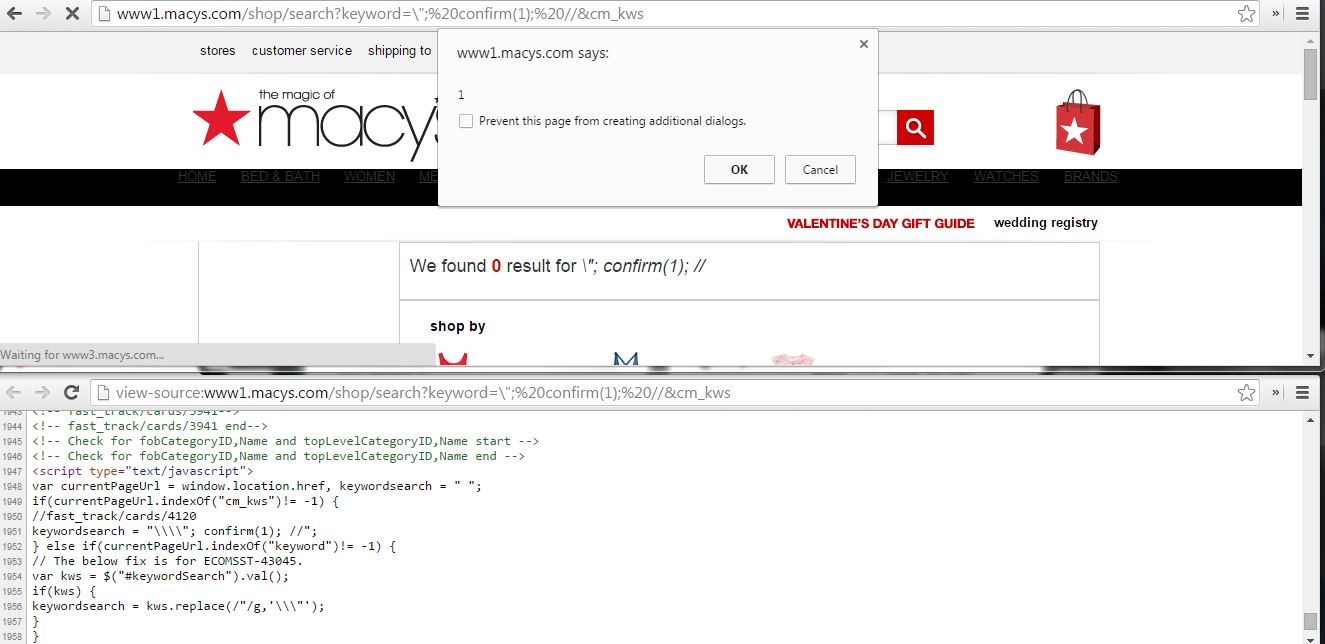
Task: Go back in the view-source browser
Action: [15, 392]
